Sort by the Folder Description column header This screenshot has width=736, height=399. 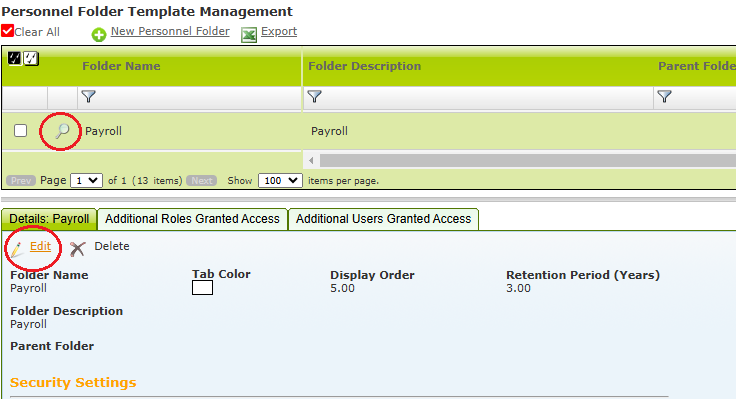click(x=364, y=66)
